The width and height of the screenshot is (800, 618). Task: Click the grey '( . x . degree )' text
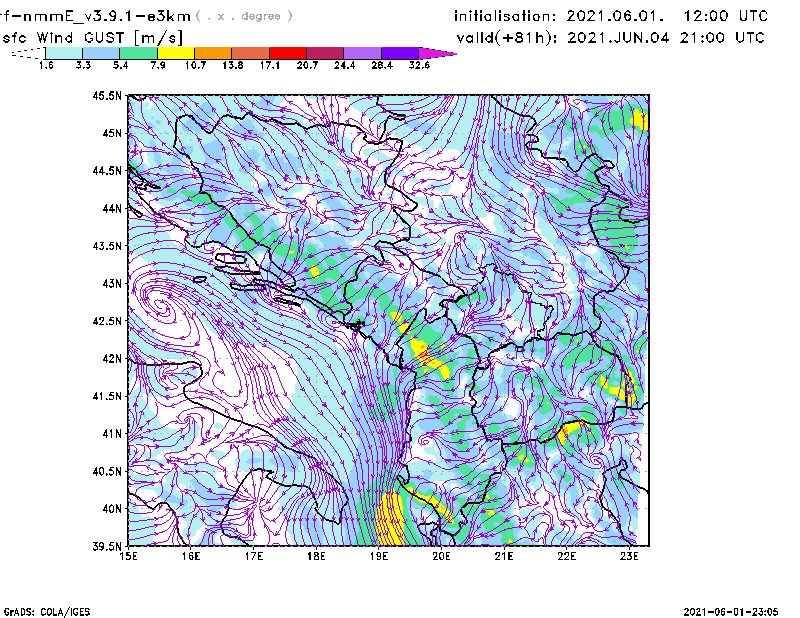(x=244, y=16)
